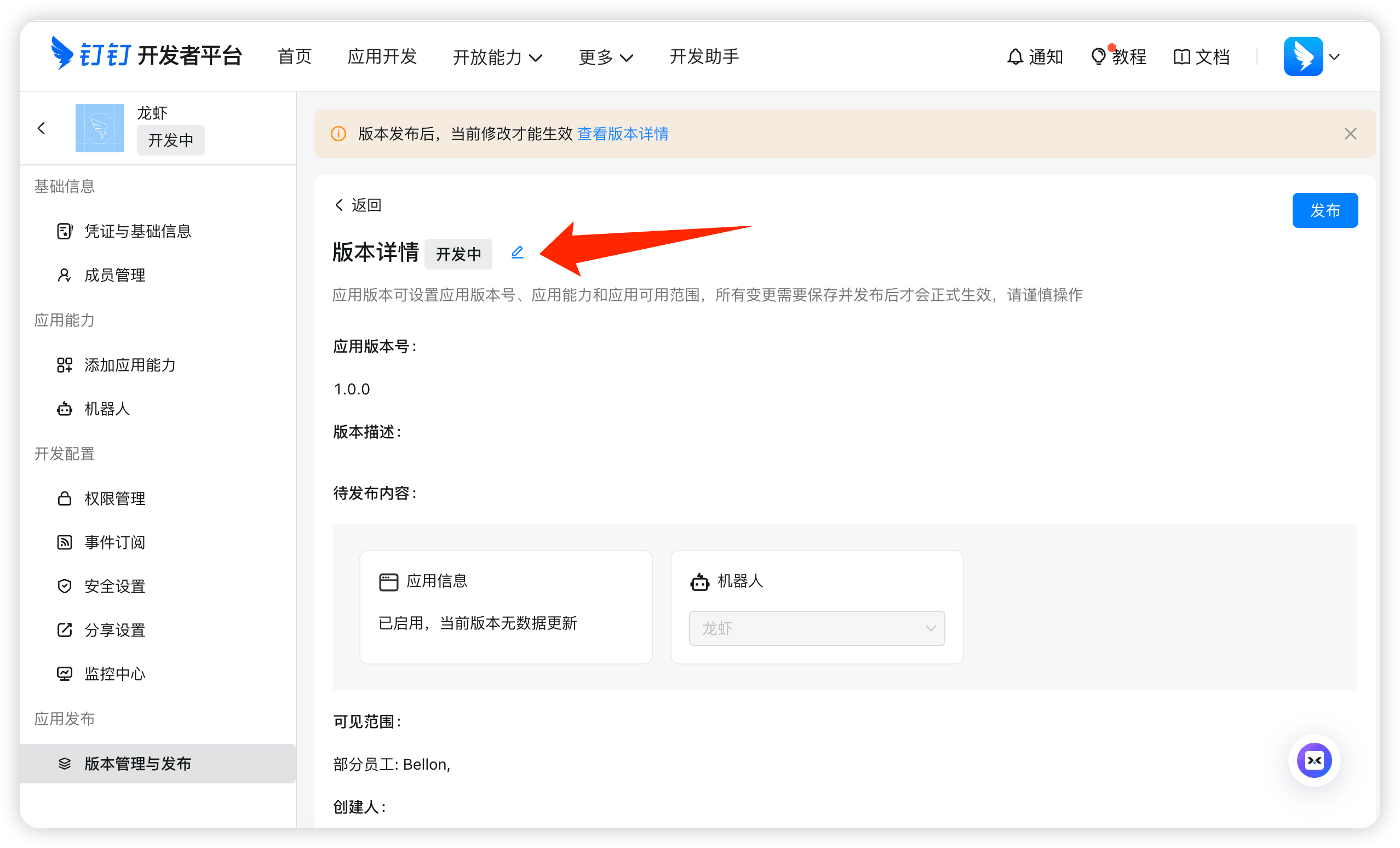The width and height of the screenshot is (1400, 848).
Task: Open 监控中心 monitoring center
Action: click(x=114, y=673)
